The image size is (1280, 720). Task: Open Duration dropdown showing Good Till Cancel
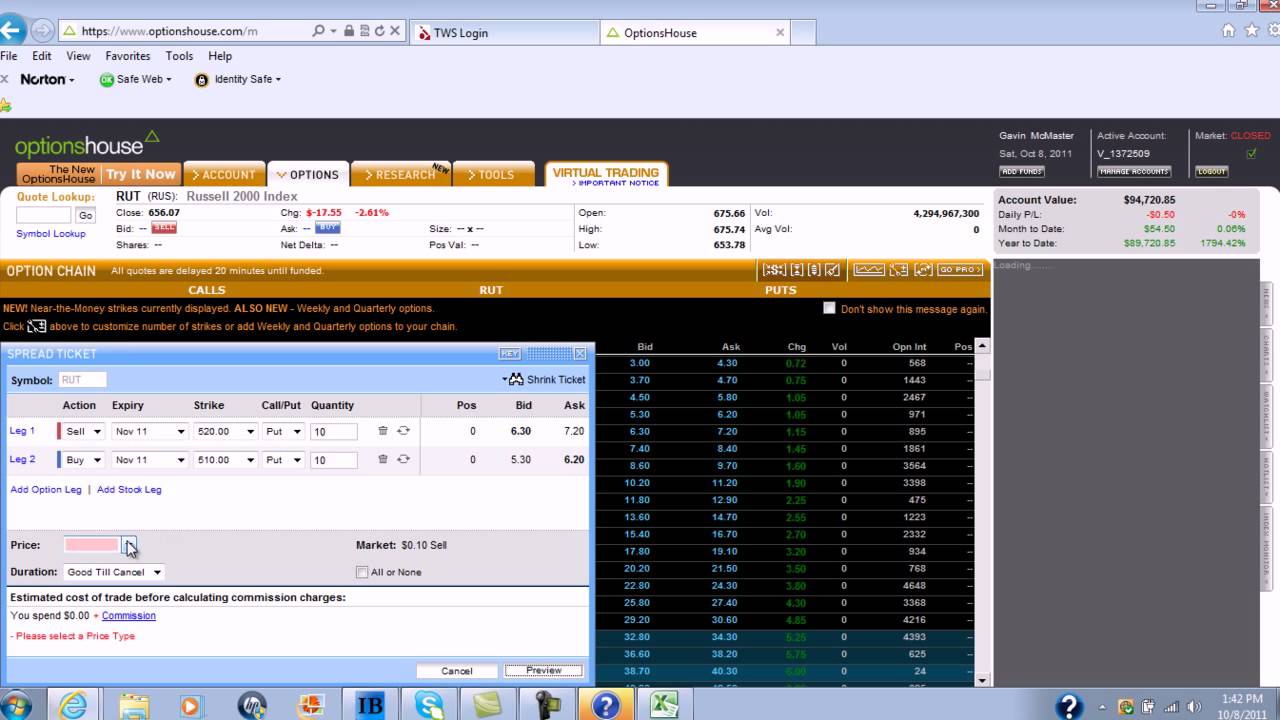click(113, 572)
